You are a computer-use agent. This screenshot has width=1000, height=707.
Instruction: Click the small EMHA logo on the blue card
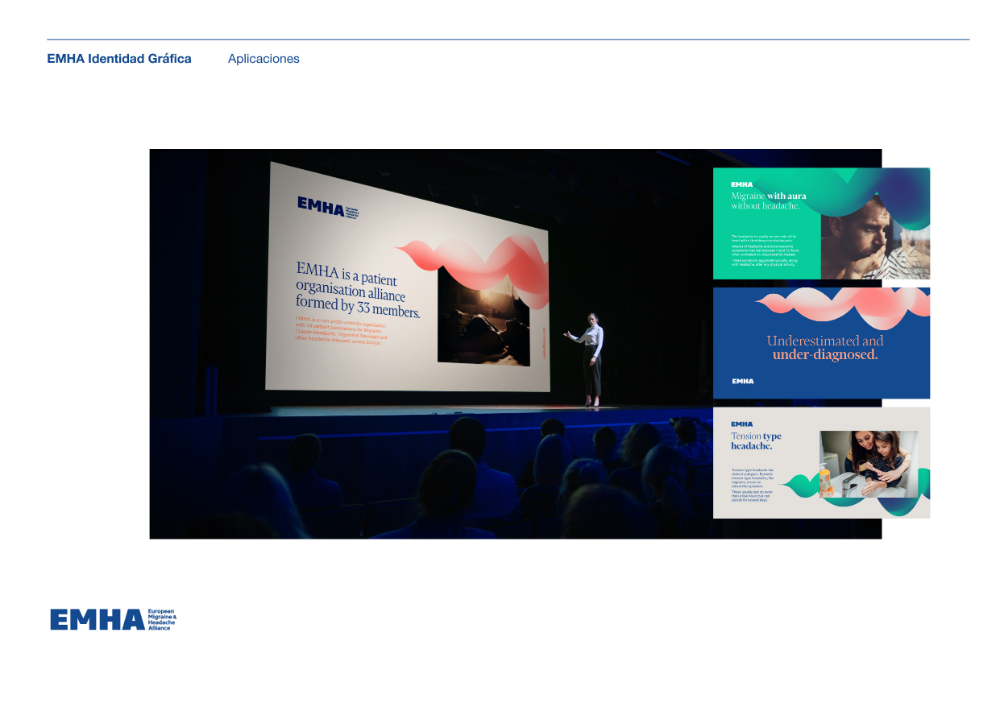742,381
